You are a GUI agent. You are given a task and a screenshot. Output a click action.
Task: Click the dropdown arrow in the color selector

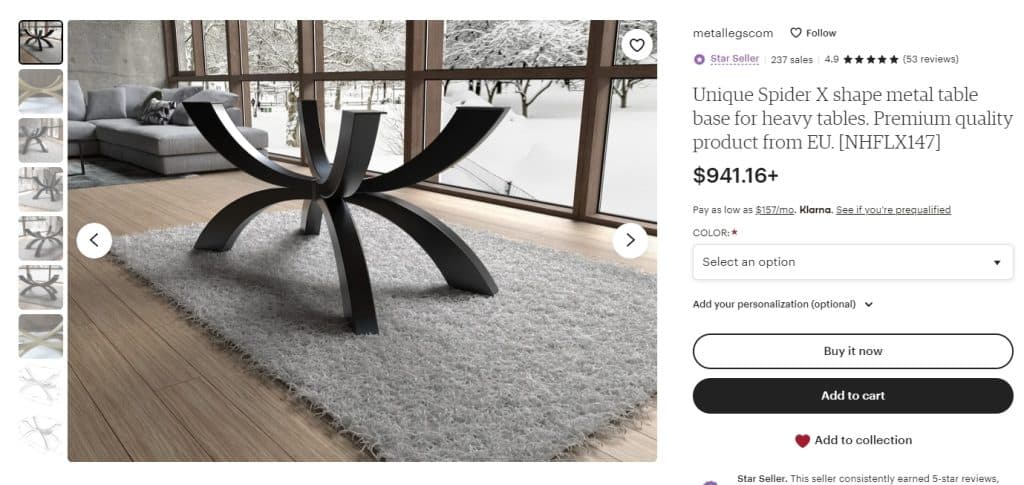(997, 262)
